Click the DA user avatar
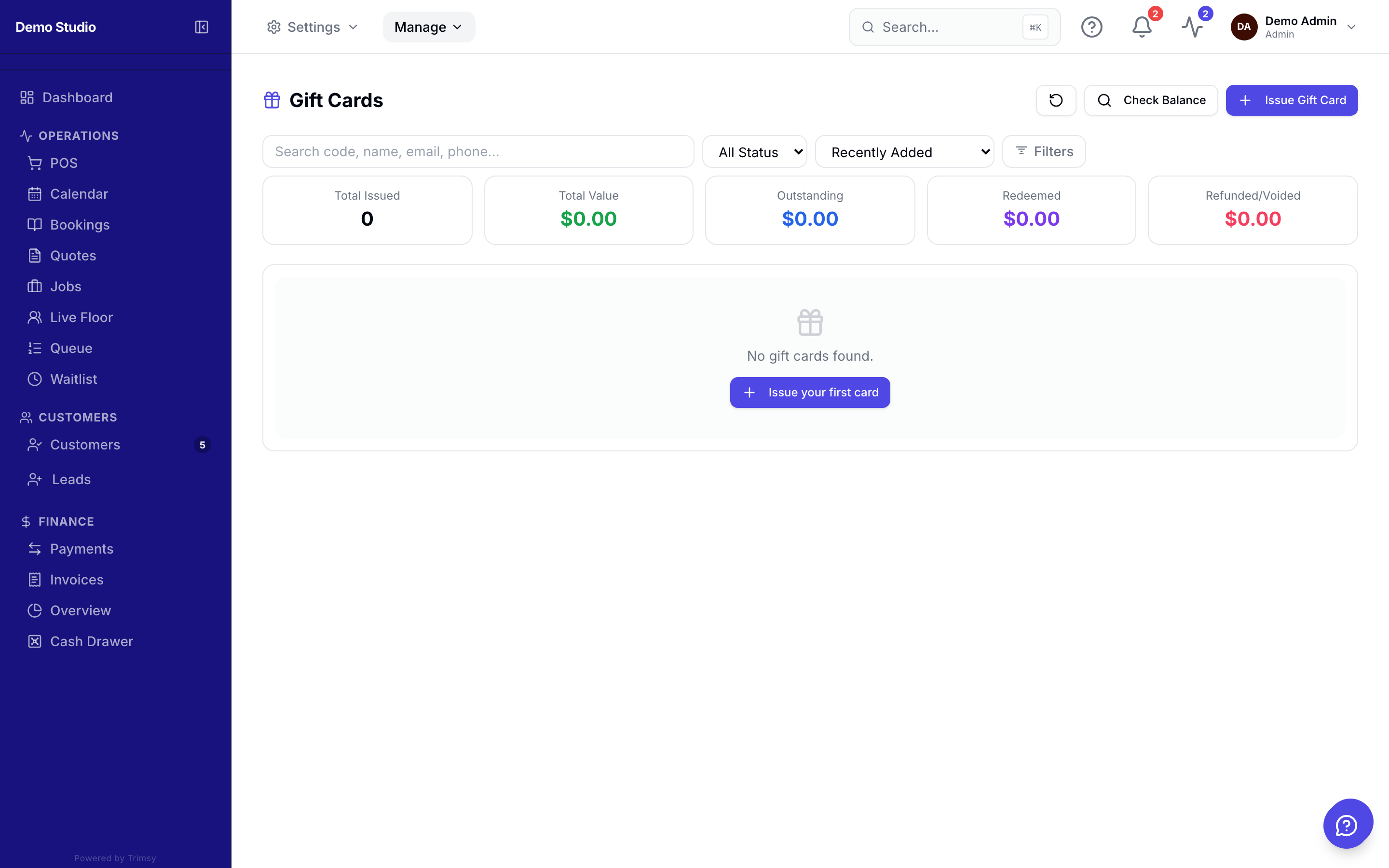The height and width of the screenshot is (868, 1389). [1244, 27]
